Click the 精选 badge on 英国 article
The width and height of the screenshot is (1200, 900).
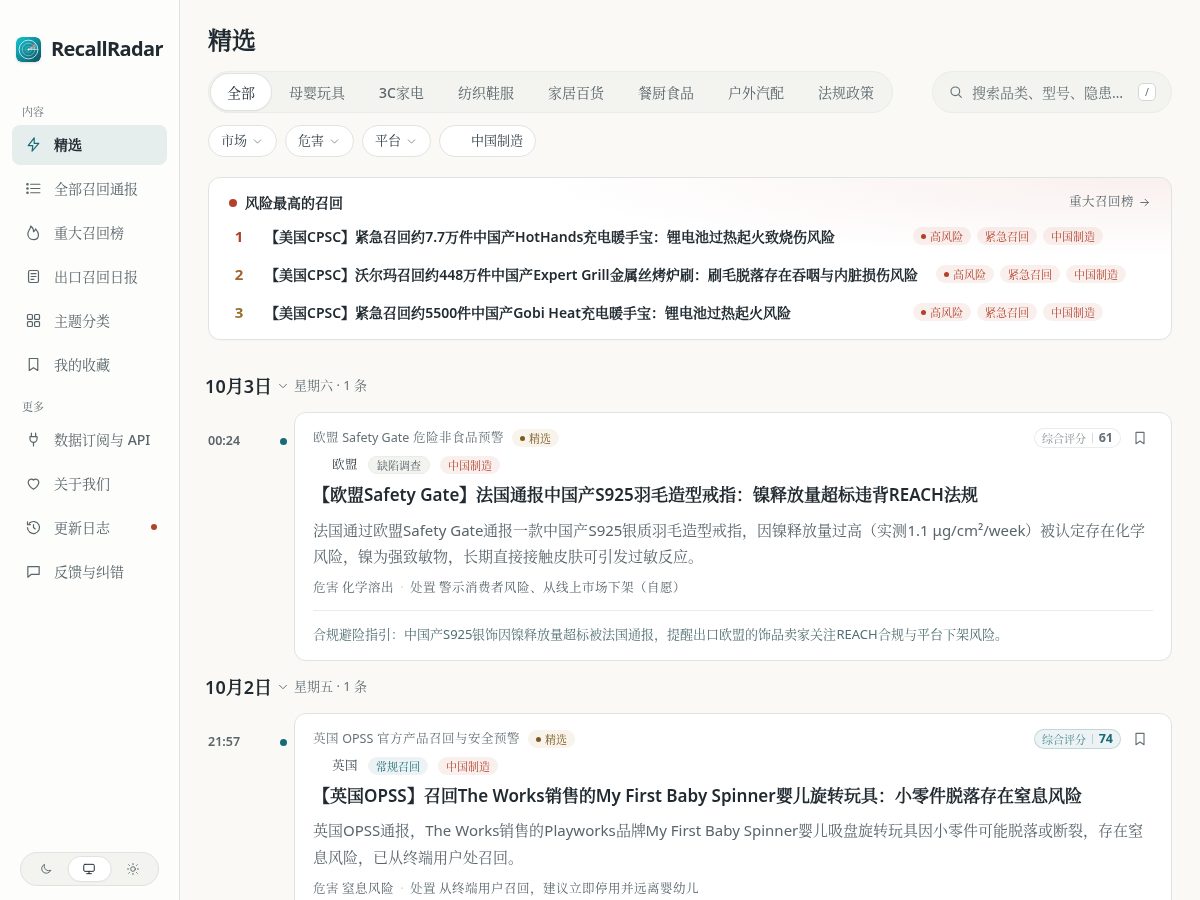click(551, 739)
